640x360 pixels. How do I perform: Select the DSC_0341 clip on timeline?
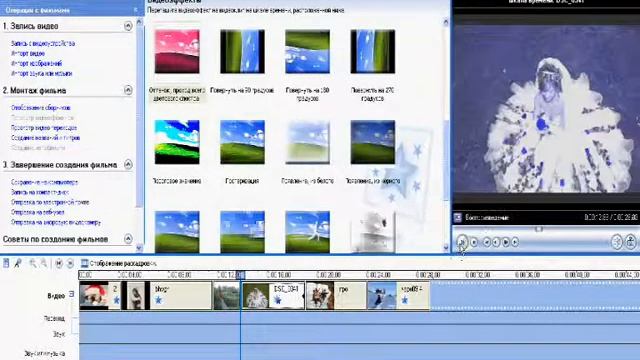tap(273, 295)
